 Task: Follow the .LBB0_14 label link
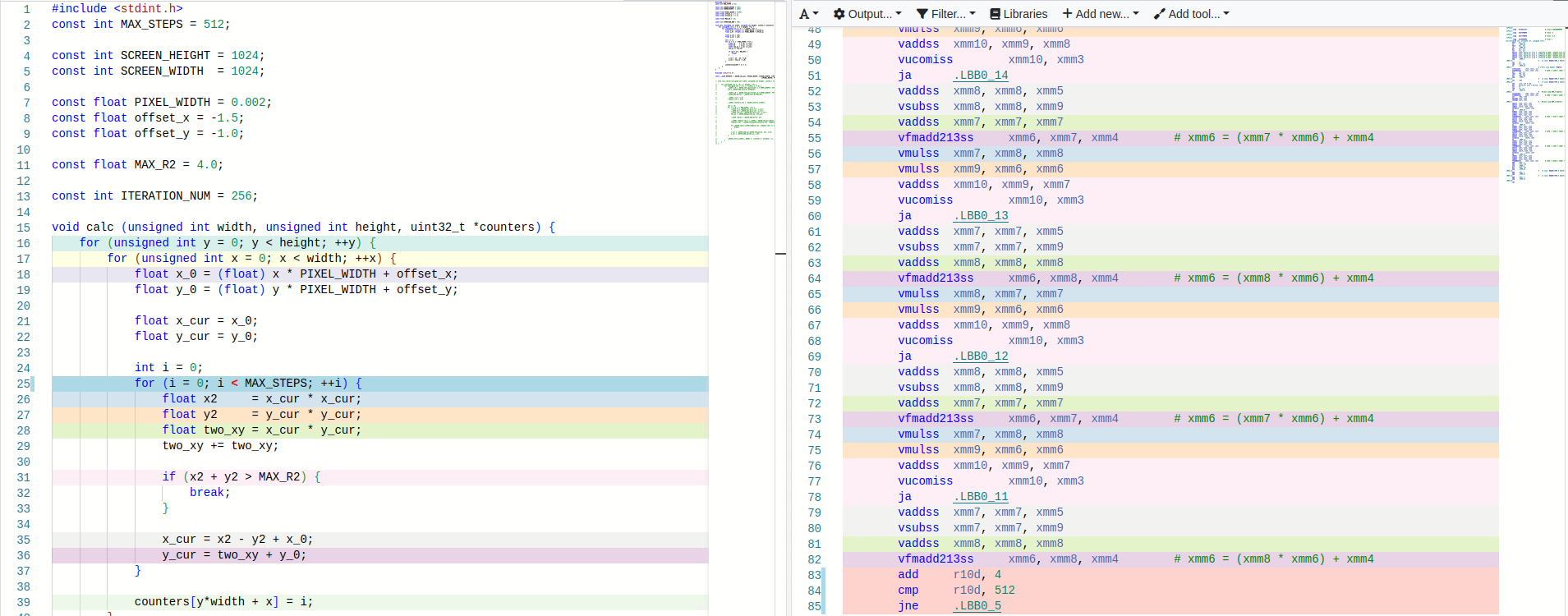981,76
